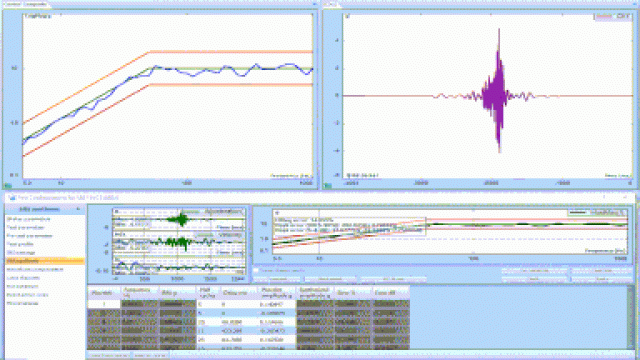640x360 pixels.
Task: Collapse the sidebar header using its arrow
Action: point(78,209)
